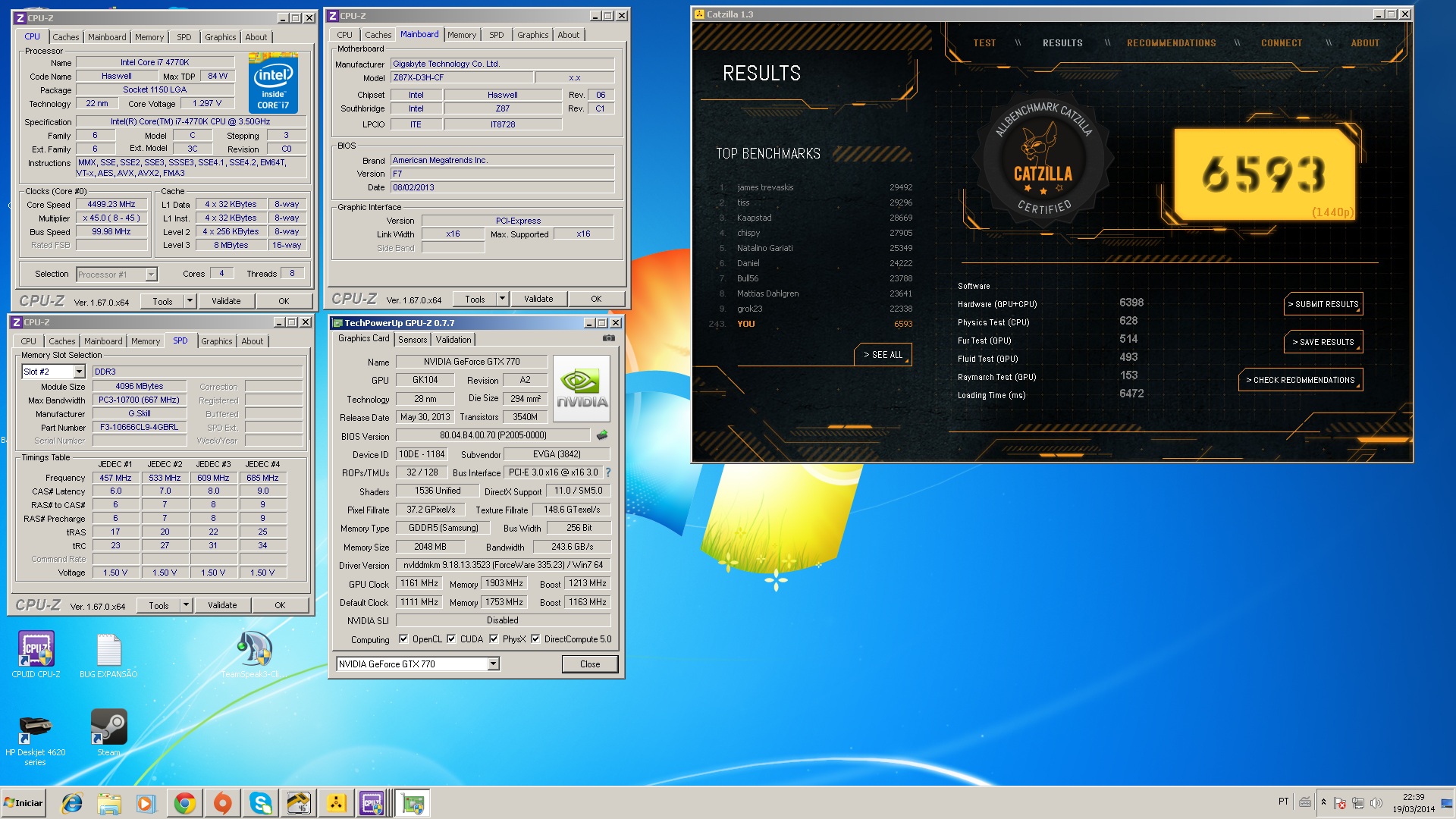
Task: Click the Action Center flag tray icon
Action: (1340, 802)
